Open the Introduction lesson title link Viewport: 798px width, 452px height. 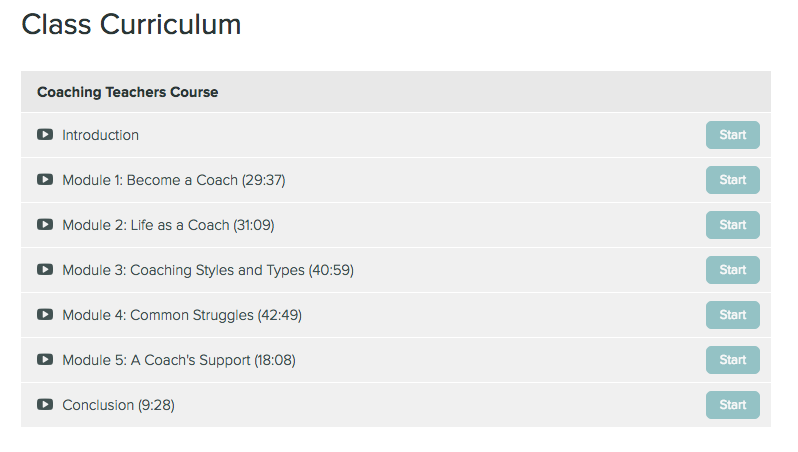(100, 135)
